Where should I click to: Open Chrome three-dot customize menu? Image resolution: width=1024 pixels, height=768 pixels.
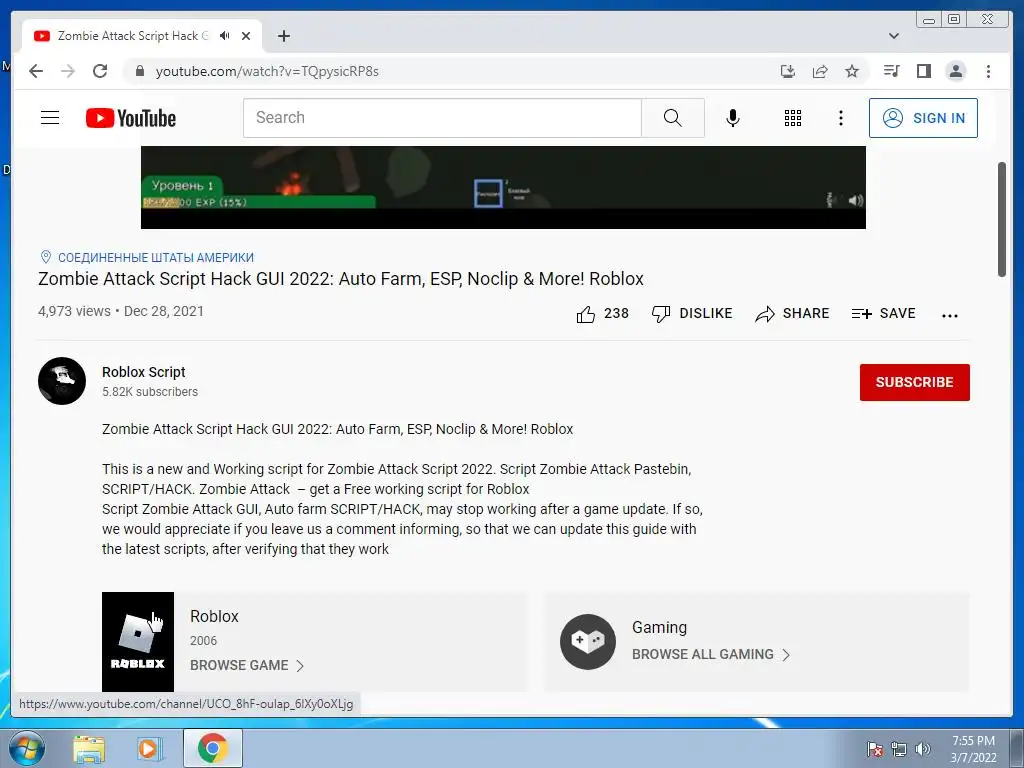point(988,71)
